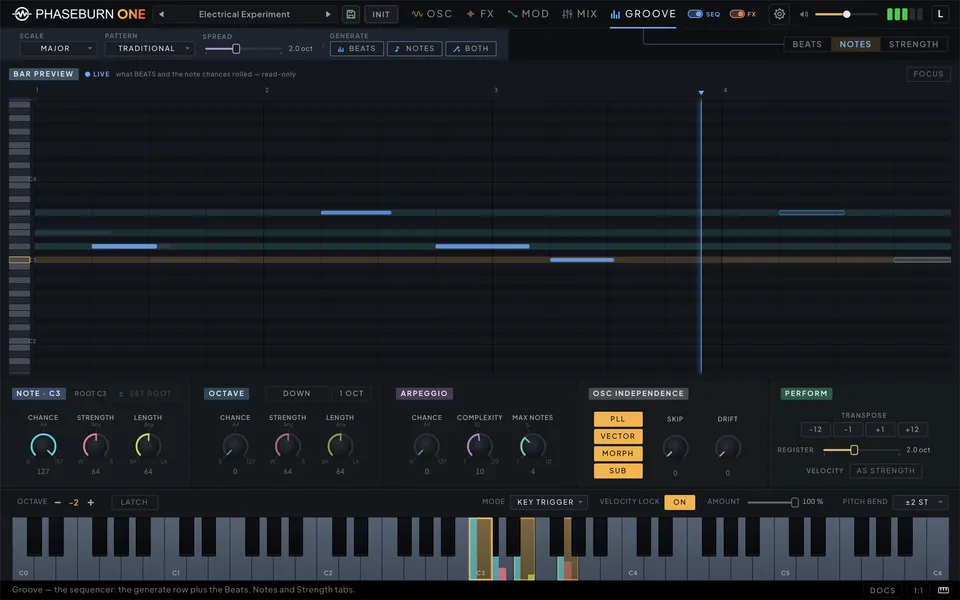The width and height of the screenshot is (960, 600).
Task: Go to previous preset arrow
Action: [x=162, y=14]
